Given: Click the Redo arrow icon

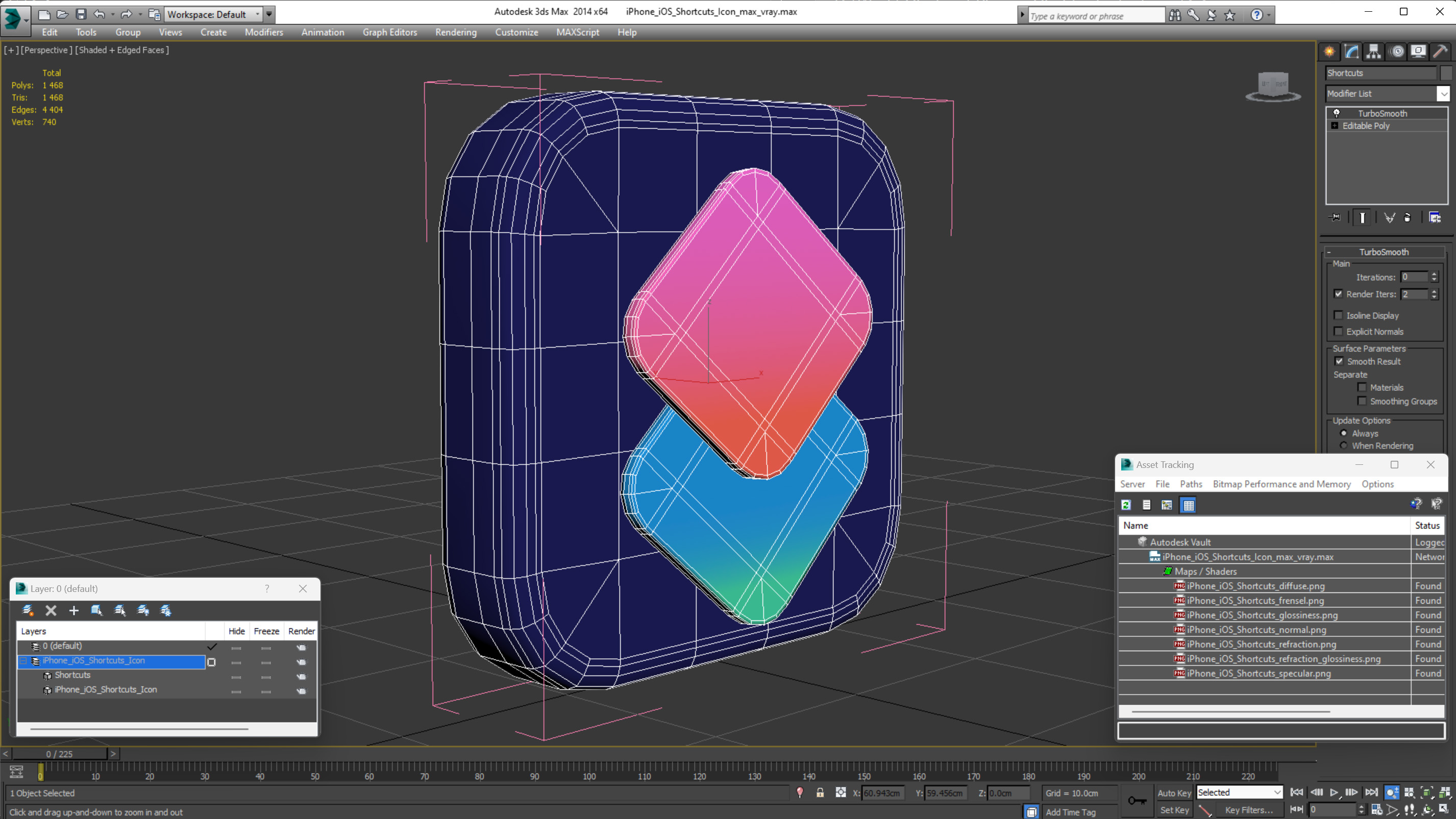Looking at the screenshot, I should click(x=126, y=14).
